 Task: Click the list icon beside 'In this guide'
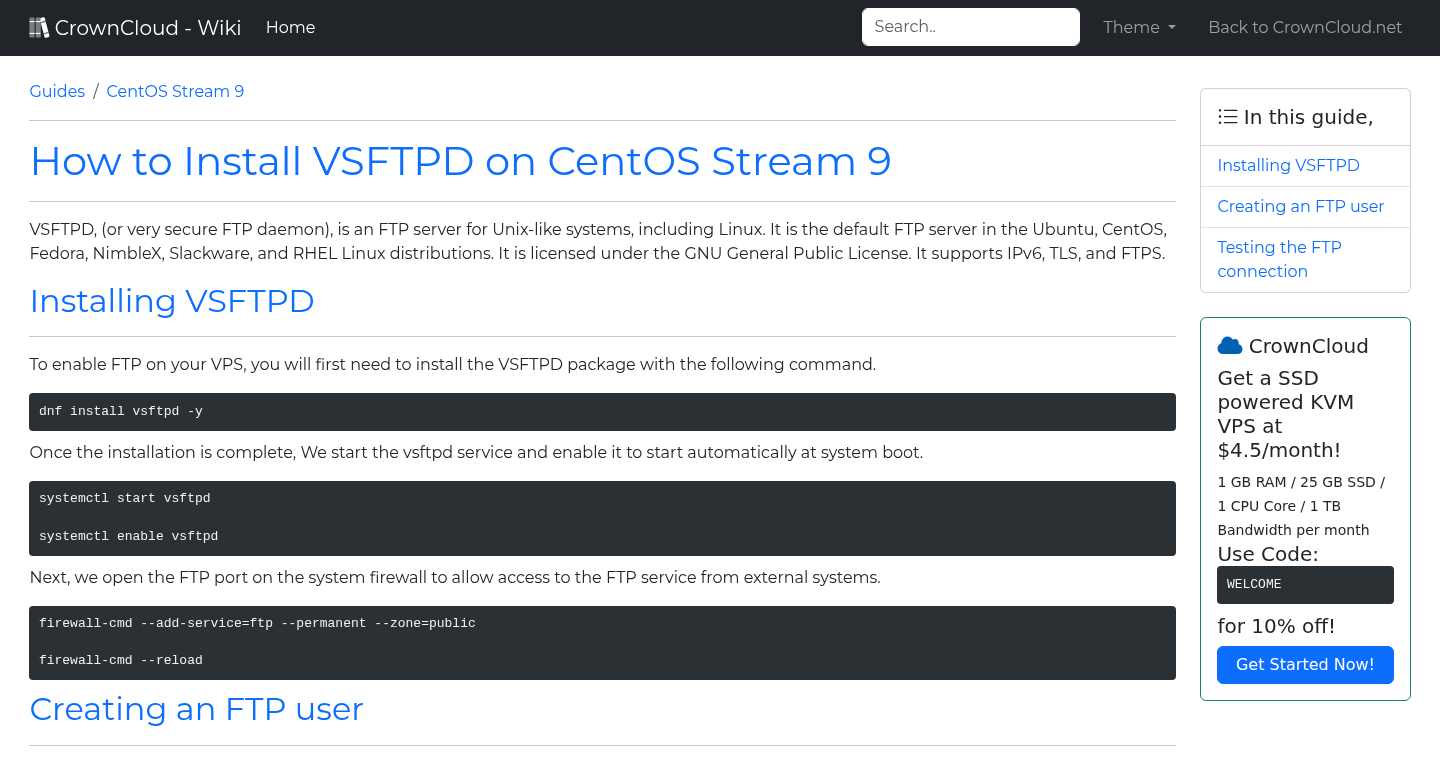1227,116
